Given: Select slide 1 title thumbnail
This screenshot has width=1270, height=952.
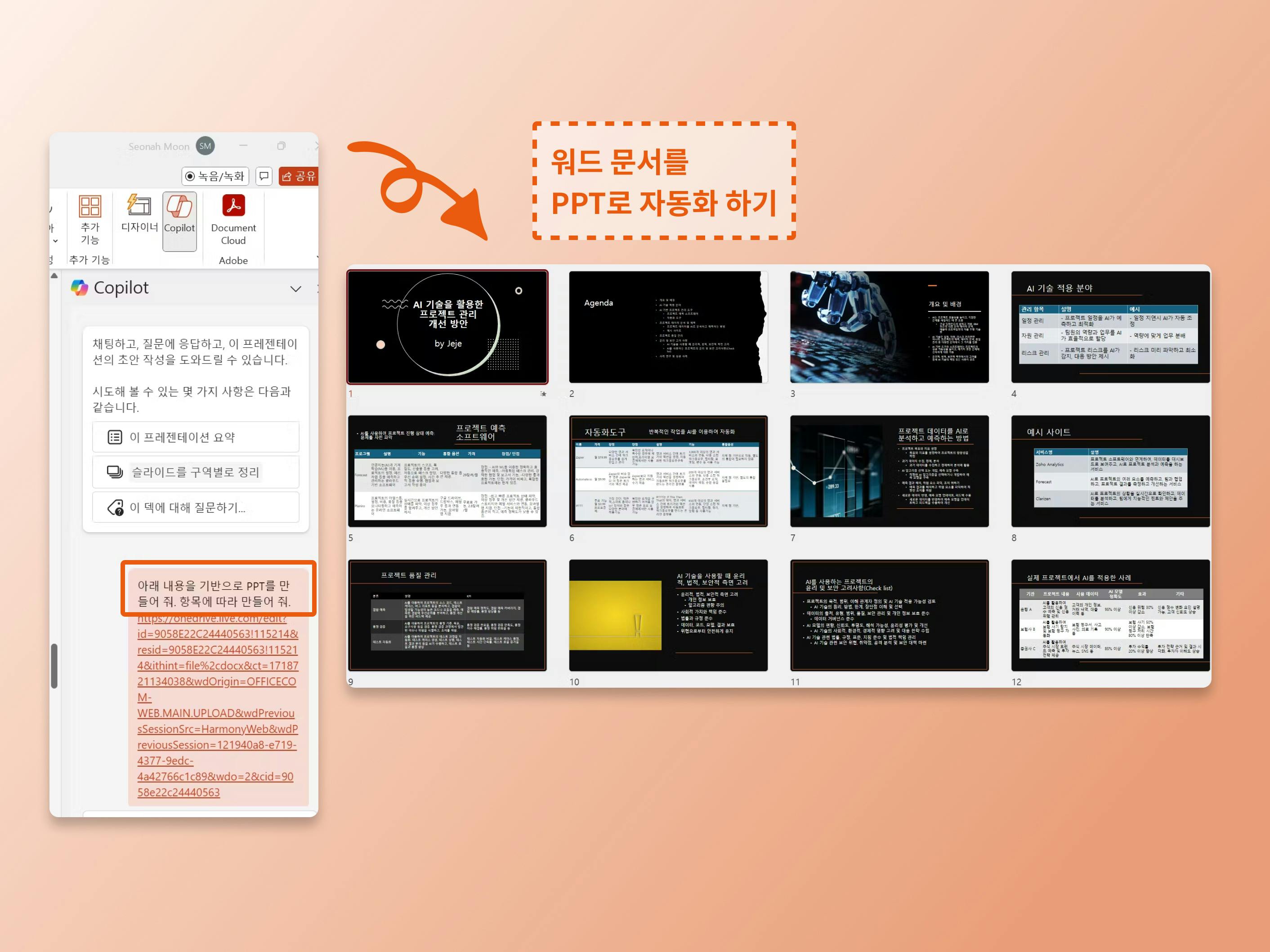Looking at the screenshot, I should [447, 326].
